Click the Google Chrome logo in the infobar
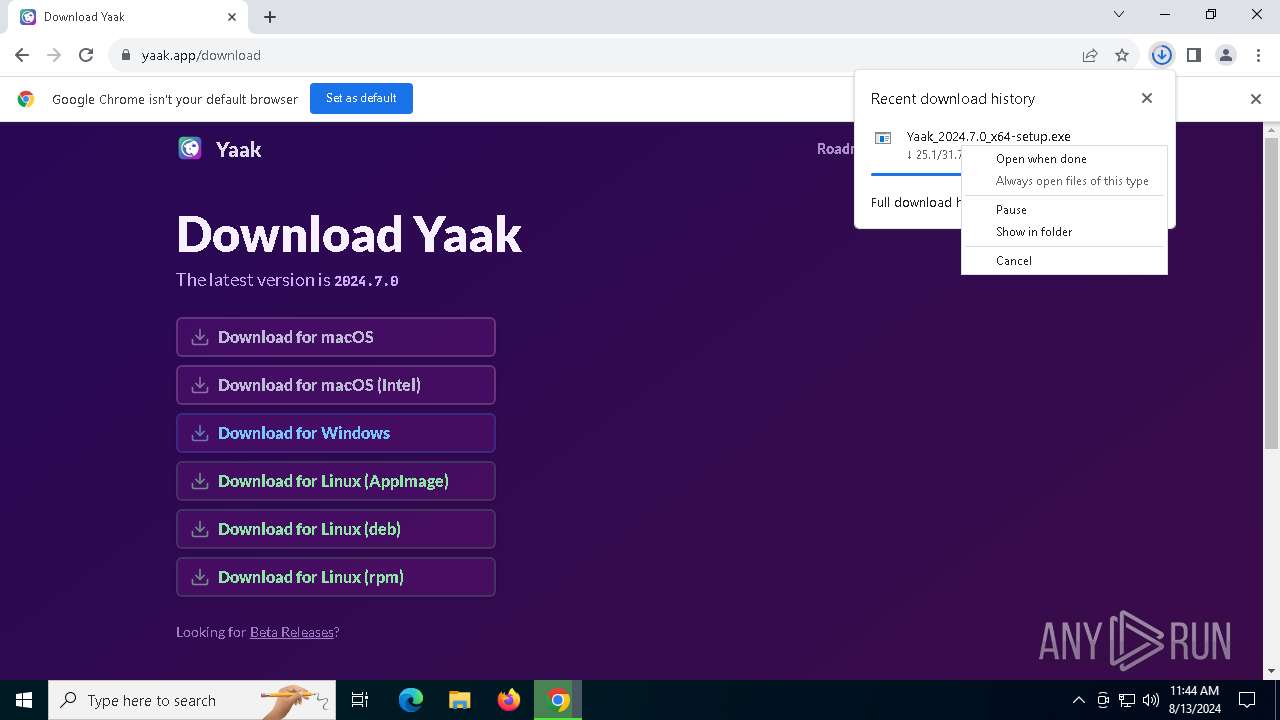The width and height of the screenshot is (1280, 720). click(26, 99)
